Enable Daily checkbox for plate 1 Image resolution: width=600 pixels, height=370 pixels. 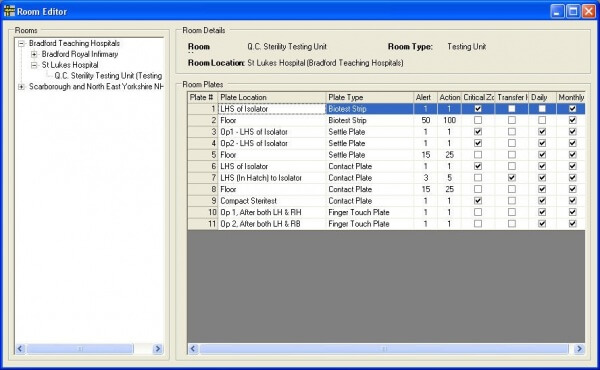coord(542,109)
